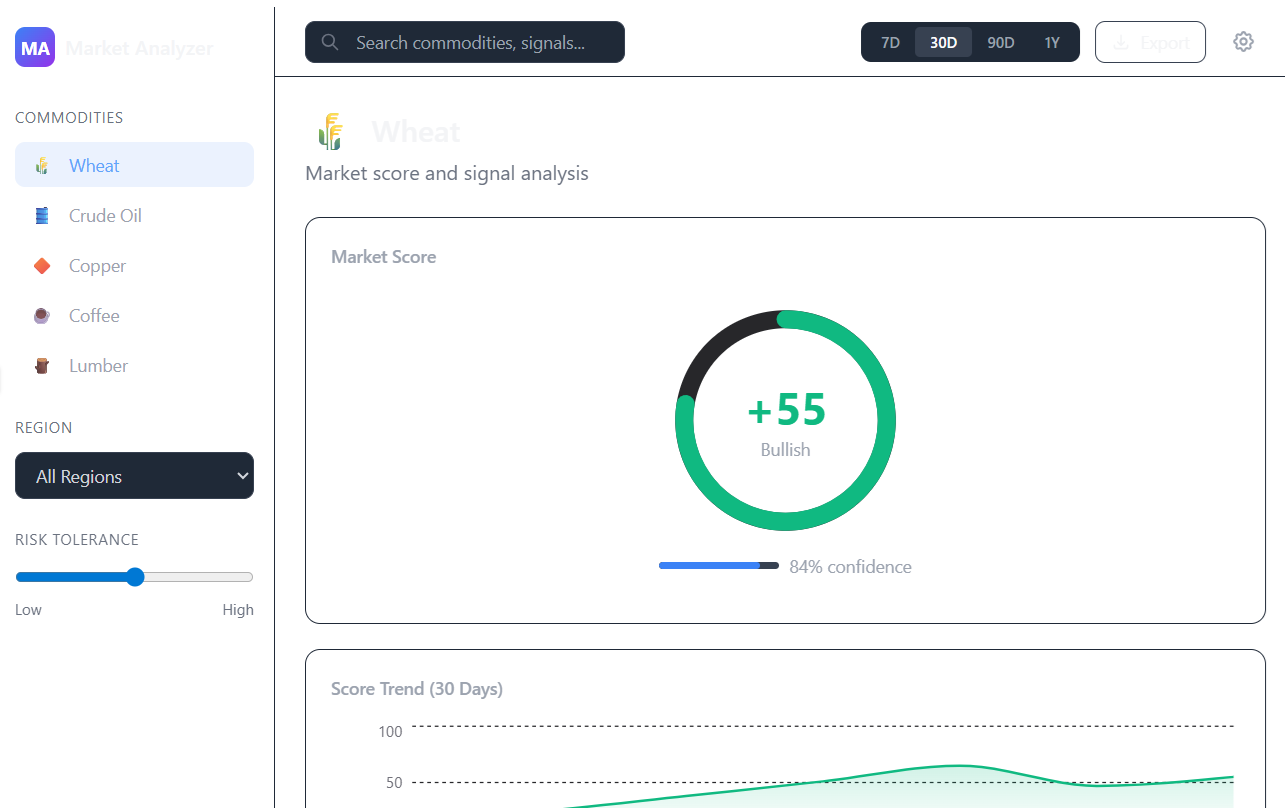Click the Coffee cup icon

42,316
